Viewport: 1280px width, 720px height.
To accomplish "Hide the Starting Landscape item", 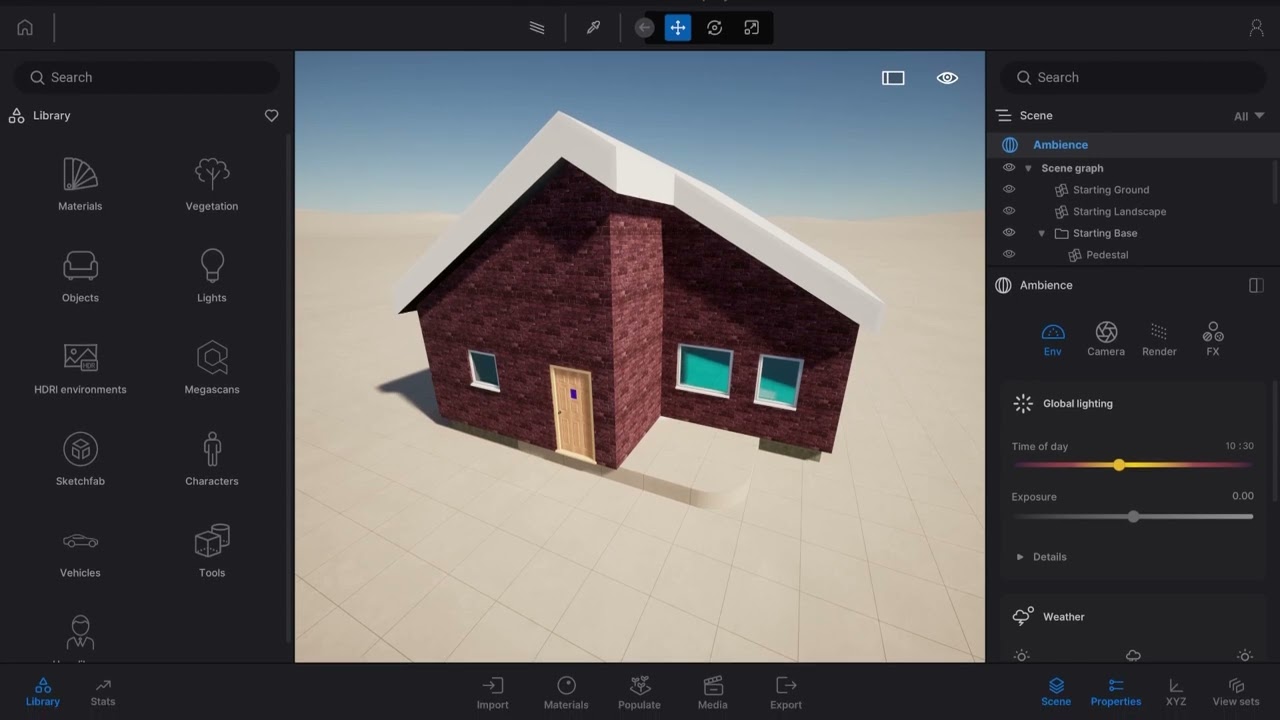I will point(1009,211).
